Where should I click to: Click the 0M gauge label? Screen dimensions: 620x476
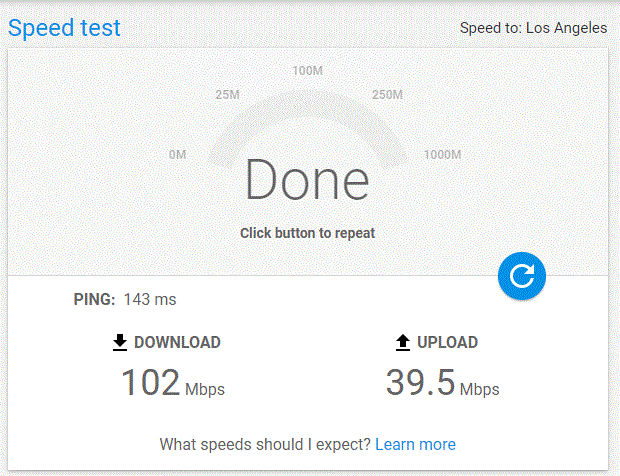(x=178, y=155)
